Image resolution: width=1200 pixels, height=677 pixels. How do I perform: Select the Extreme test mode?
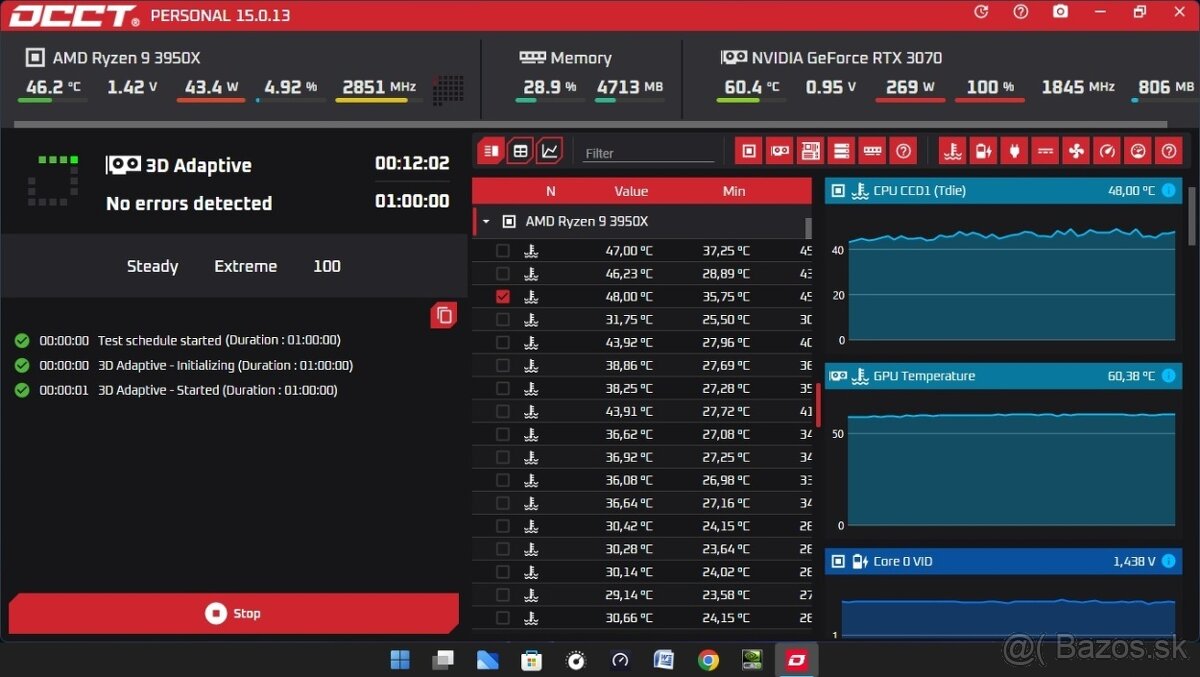click(x=245, y=266)
